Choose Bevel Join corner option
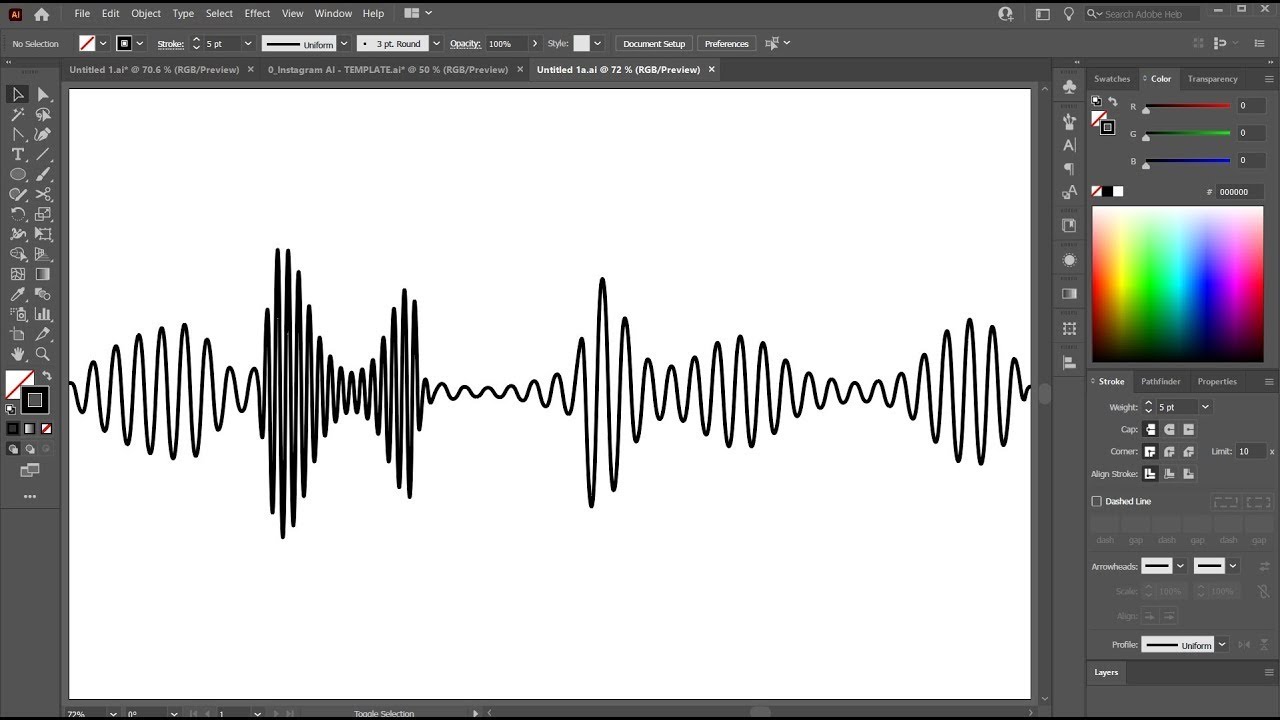 [x=1188, y=452]
